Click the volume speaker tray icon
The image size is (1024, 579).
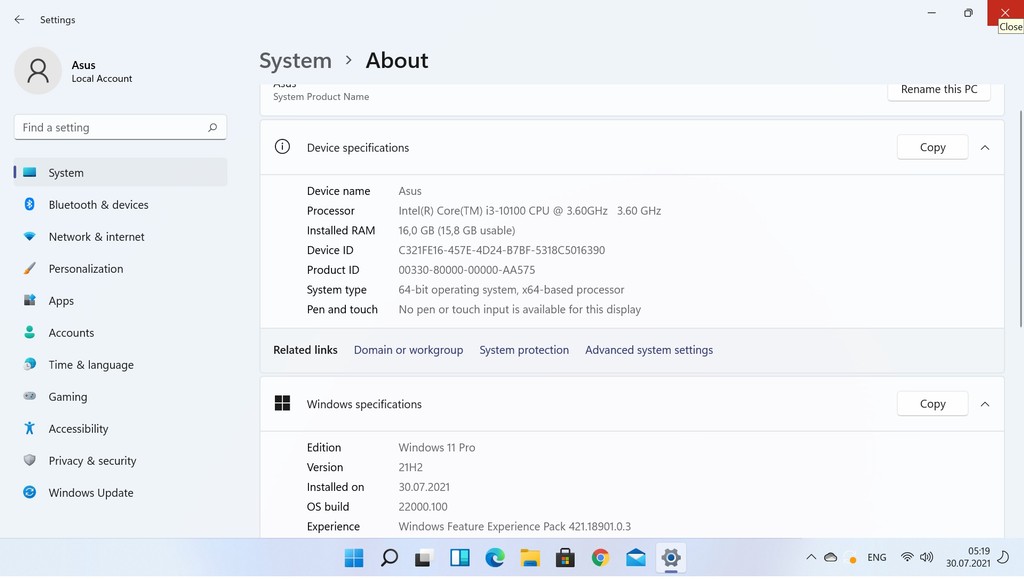coord(926,557)
